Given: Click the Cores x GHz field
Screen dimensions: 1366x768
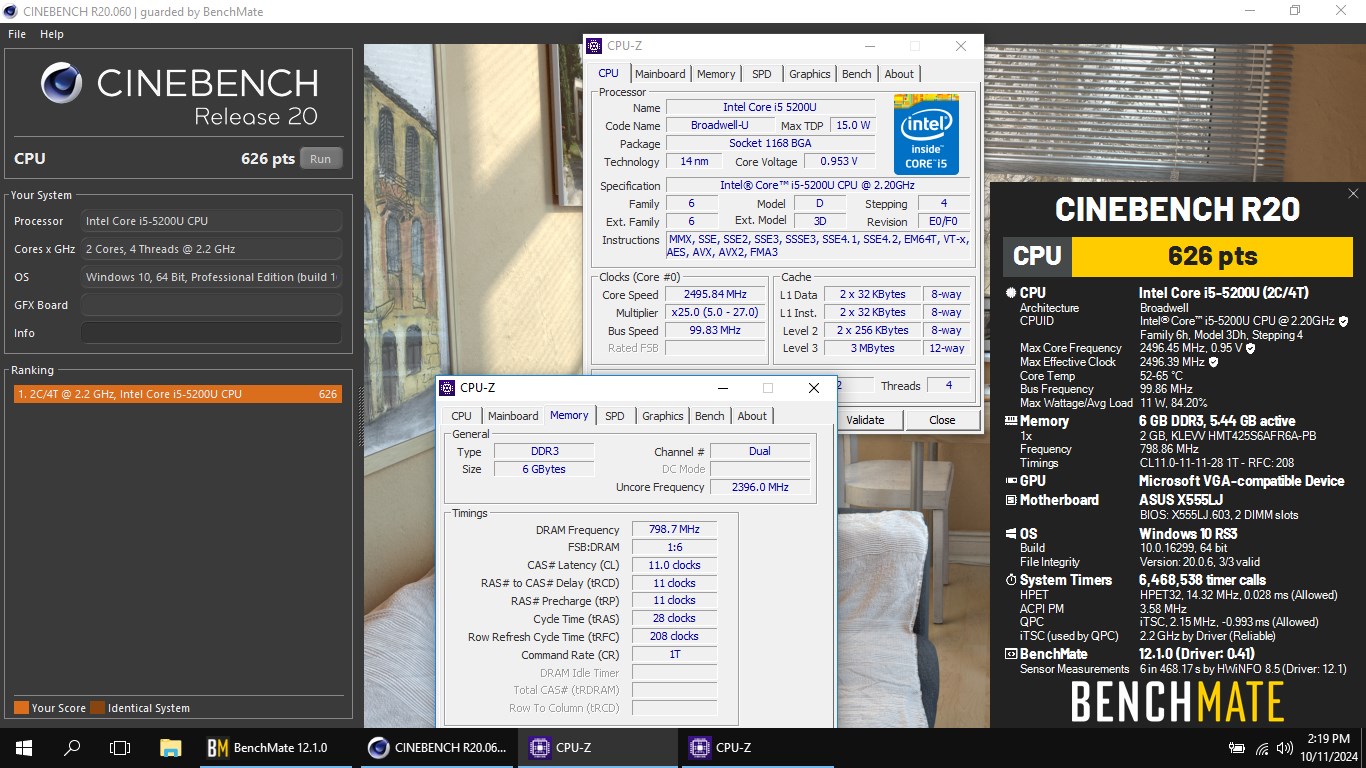Looking at the screenshot, I should [211, 249].
